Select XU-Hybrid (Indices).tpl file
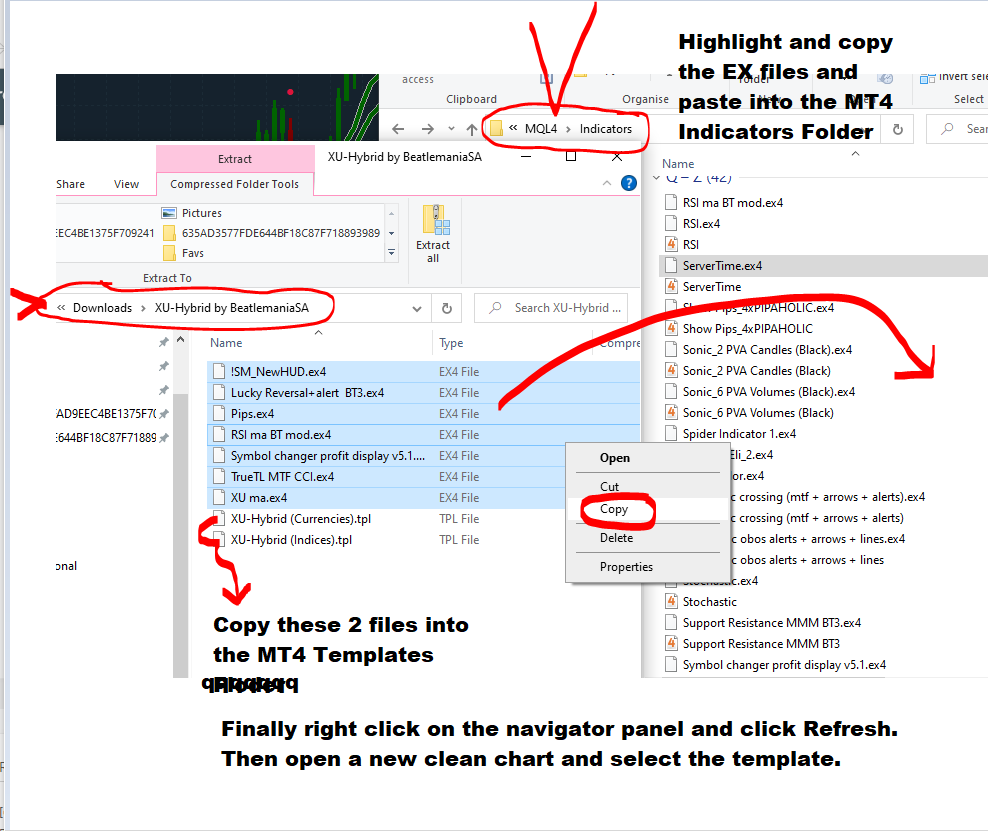The image size is (988, 831). tap(291, 540)
